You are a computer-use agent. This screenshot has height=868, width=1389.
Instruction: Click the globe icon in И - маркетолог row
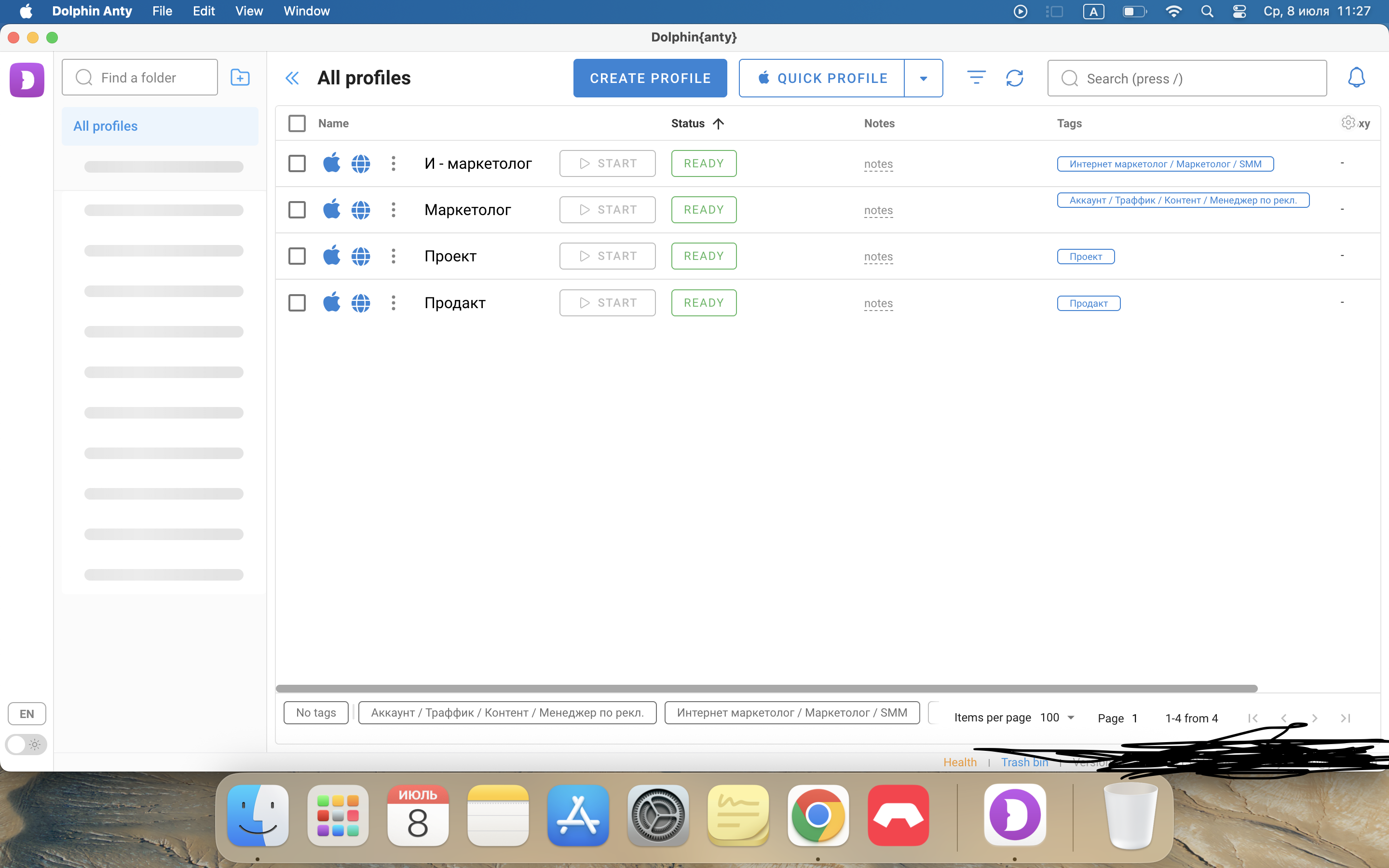click(360, 163)
